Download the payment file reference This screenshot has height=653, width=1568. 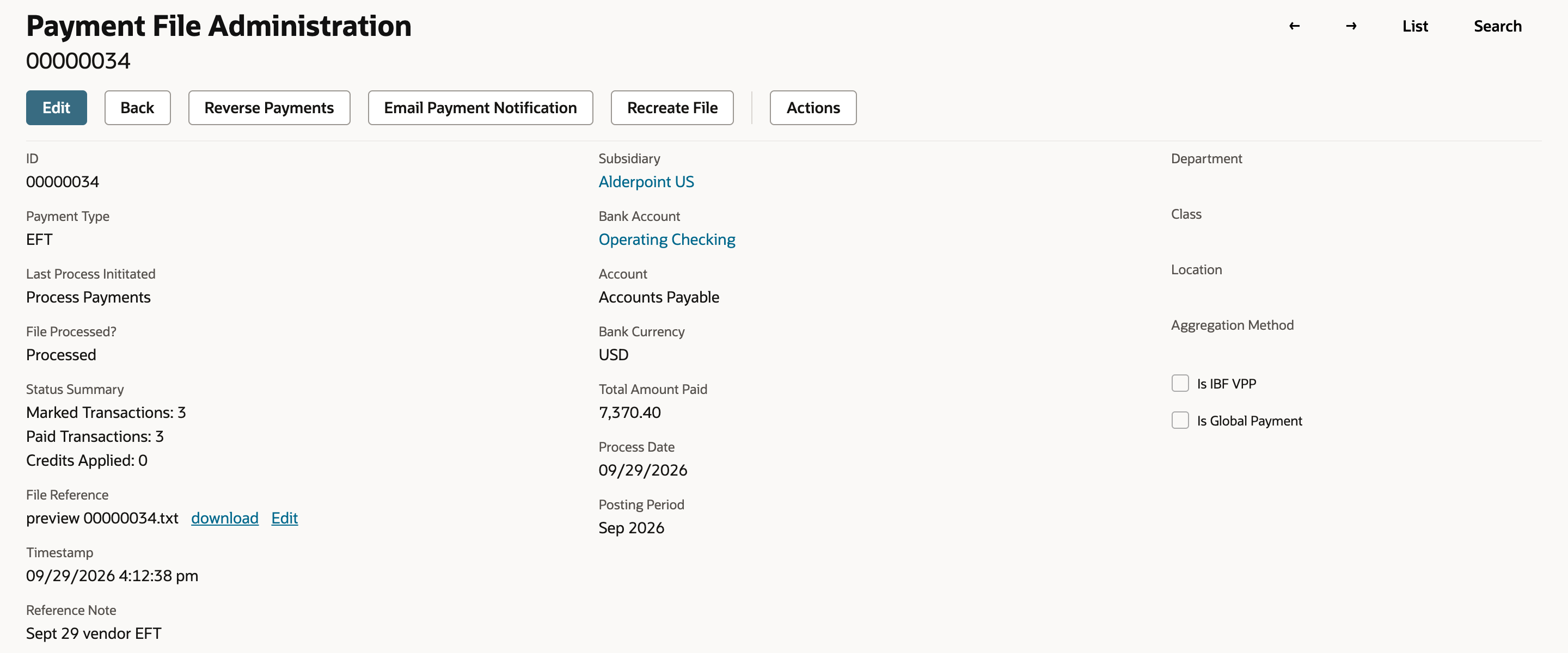coord(225,518)
